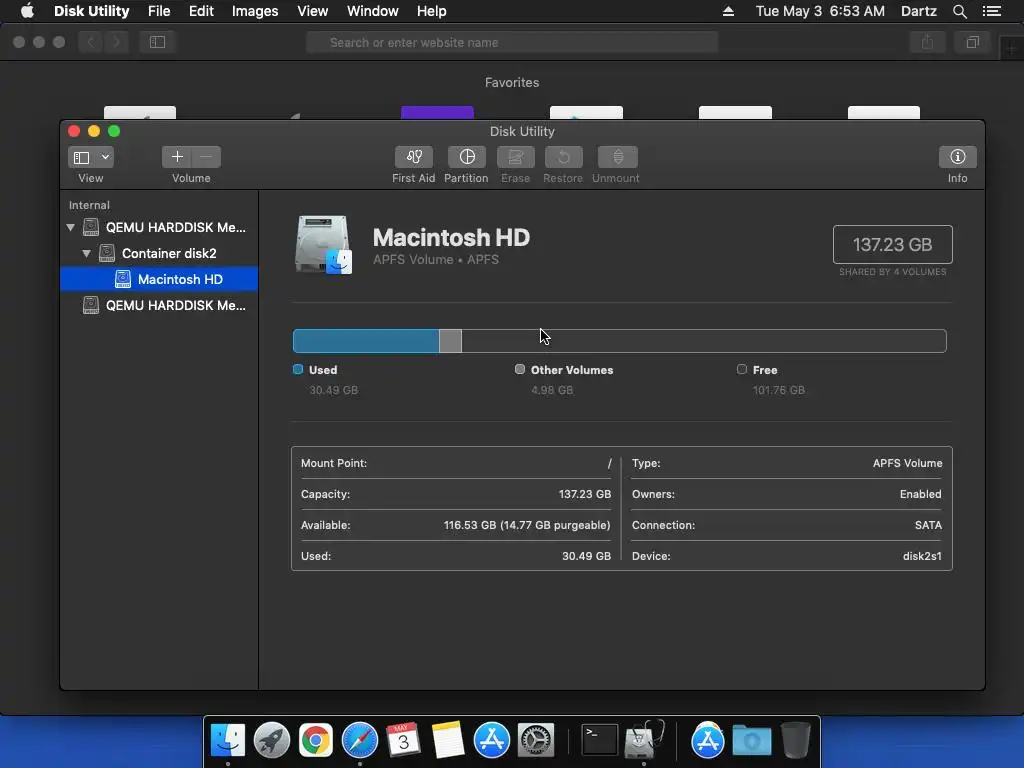Select Macintosh HD in the sidebar
The width and height of the screenshot is (1024, 768).
159,280
